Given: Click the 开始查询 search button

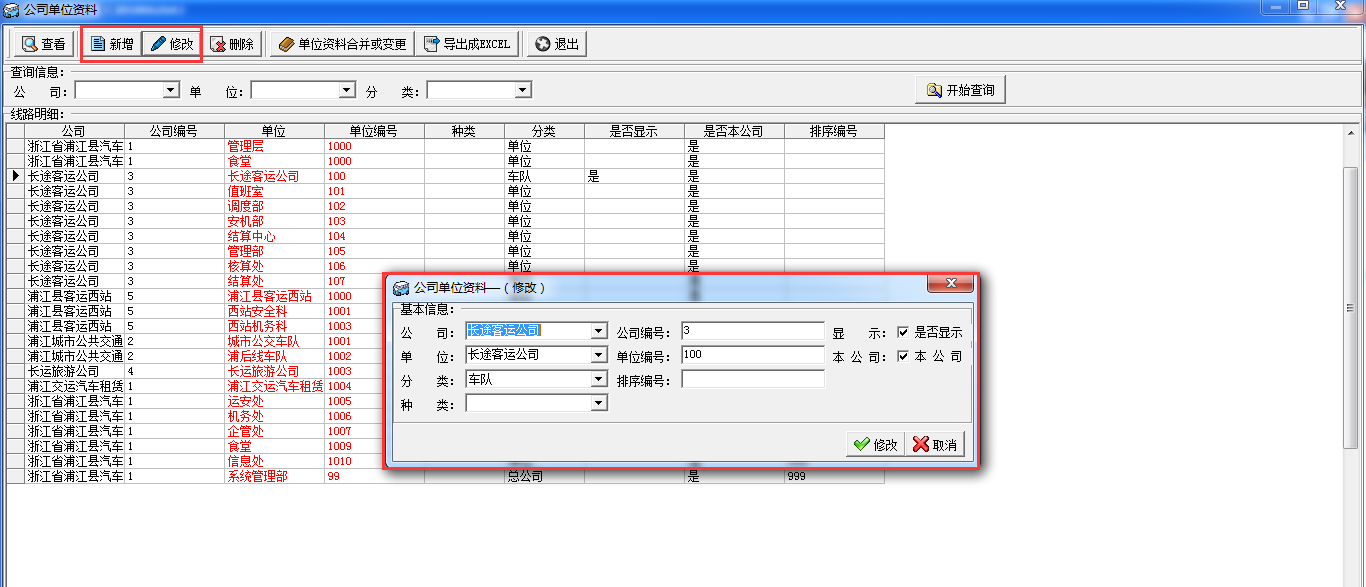Looking at the screenshot, I should [x=960, y=90].
